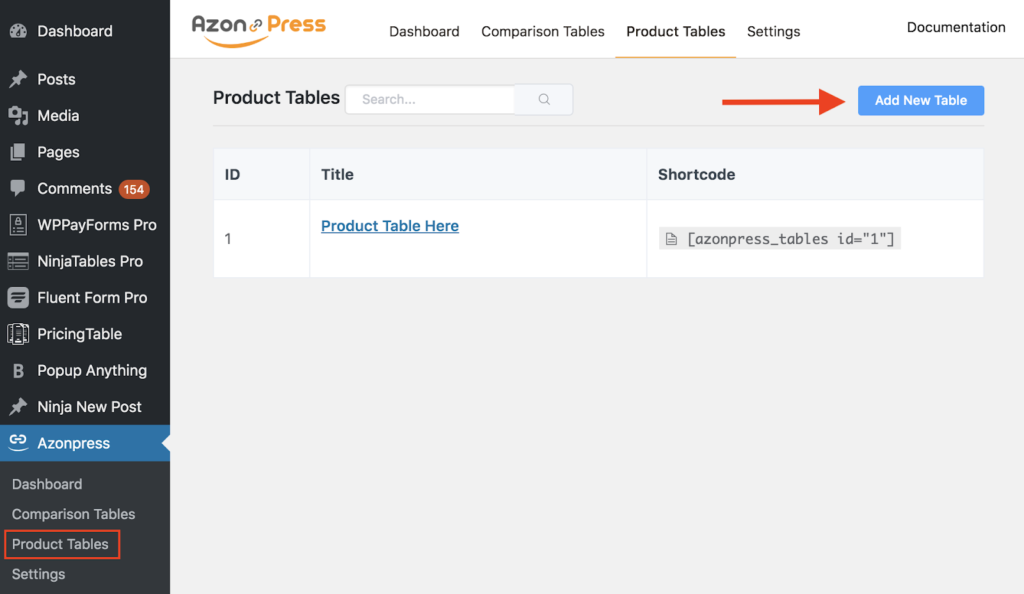Click the Posts pin icon in sidebar
The width and height of the screenshot is (1024, 594).
point(18,80)
